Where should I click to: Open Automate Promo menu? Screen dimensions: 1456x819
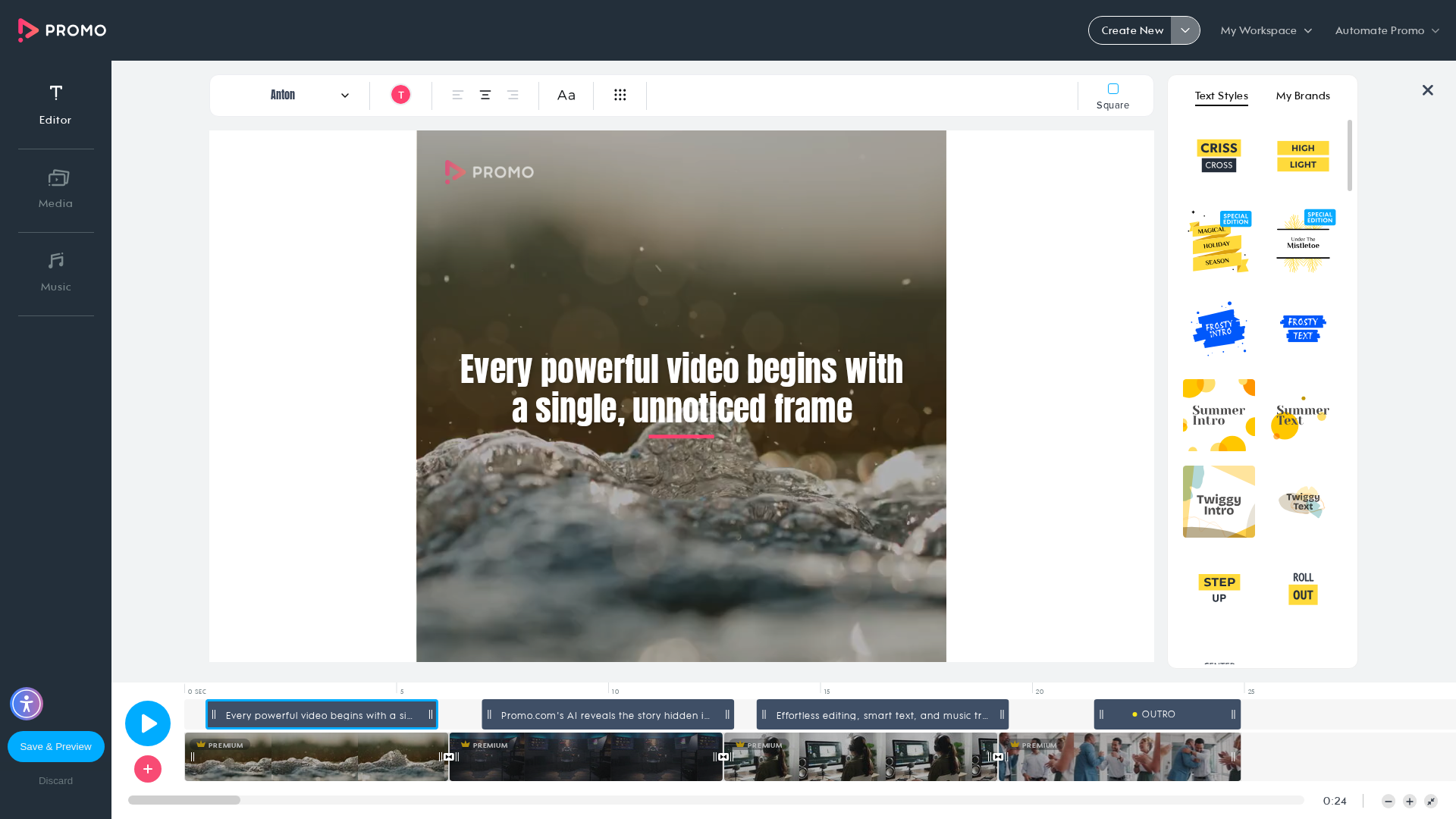[1387, 30]
